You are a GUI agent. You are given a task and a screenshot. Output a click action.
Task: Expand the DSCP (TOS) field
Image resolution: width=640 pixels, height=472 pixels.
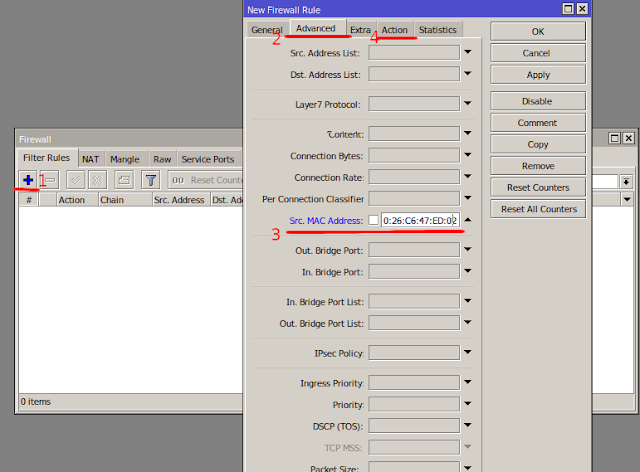click(x=468, y=425)
